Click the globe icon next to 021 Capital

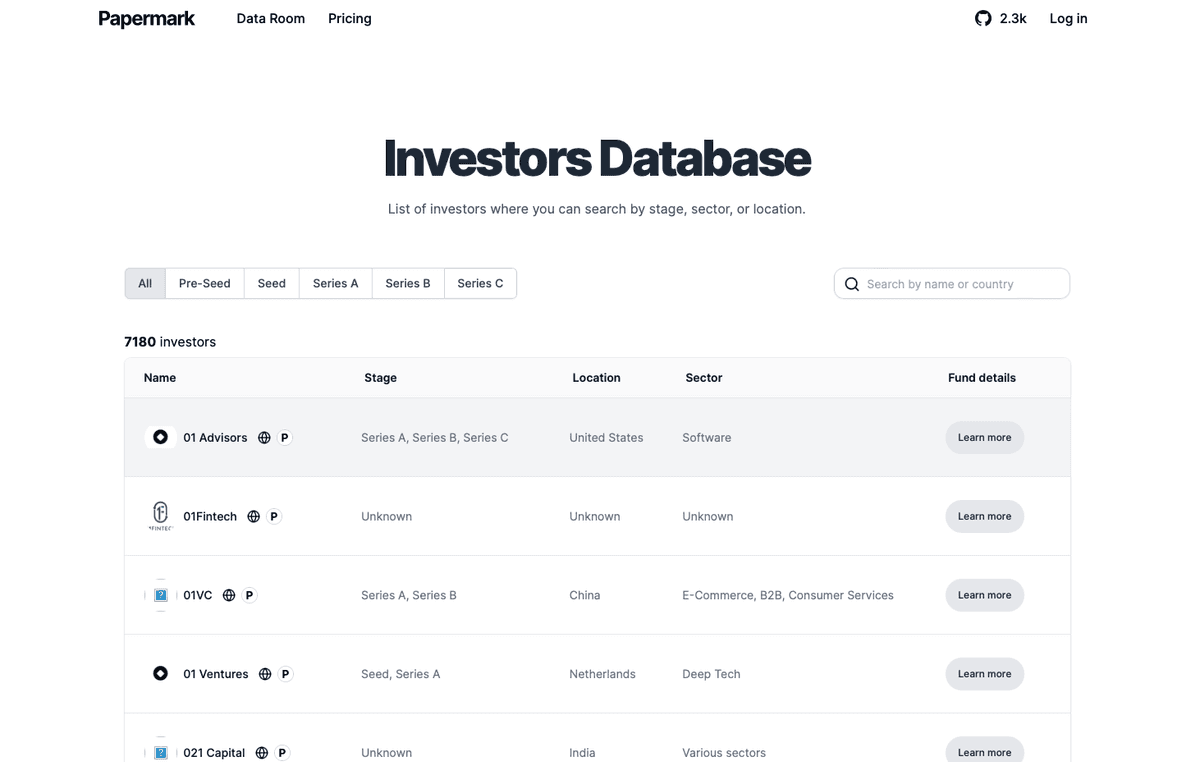point(261,752)
